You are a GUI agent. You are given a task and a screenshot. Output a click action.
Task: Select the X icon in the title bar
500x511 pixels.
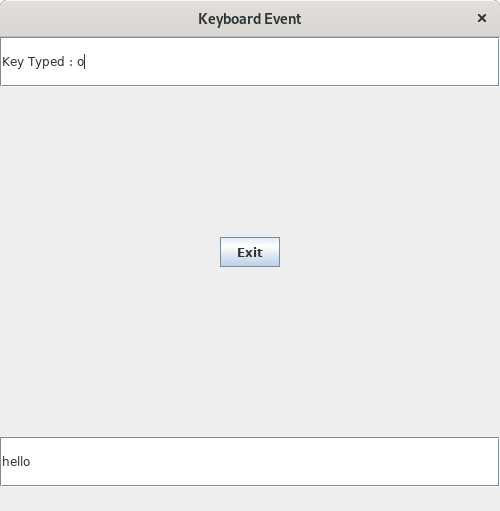[482, 18]
